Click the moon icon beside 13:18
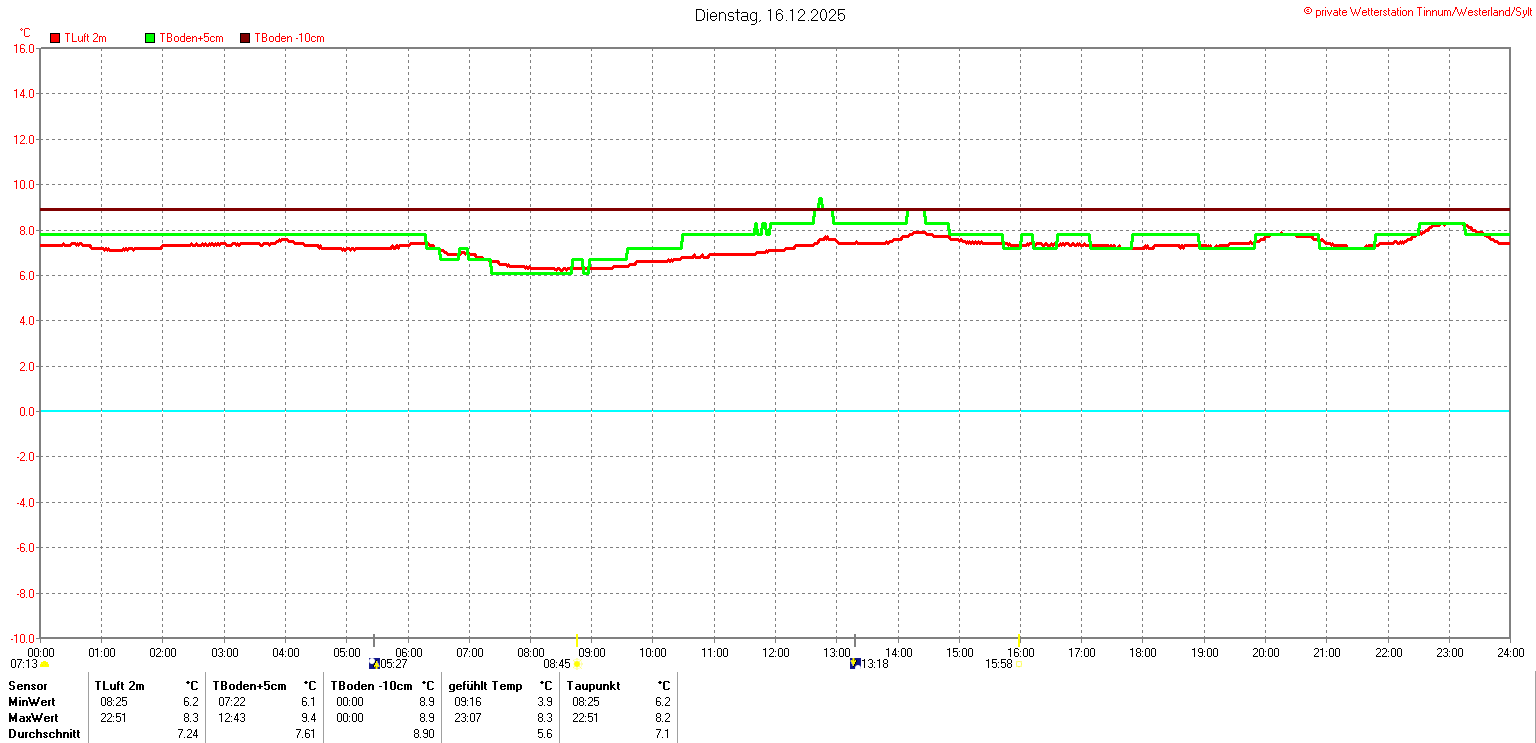Viewport: 1536px width, 743px height. pos(855,663)
